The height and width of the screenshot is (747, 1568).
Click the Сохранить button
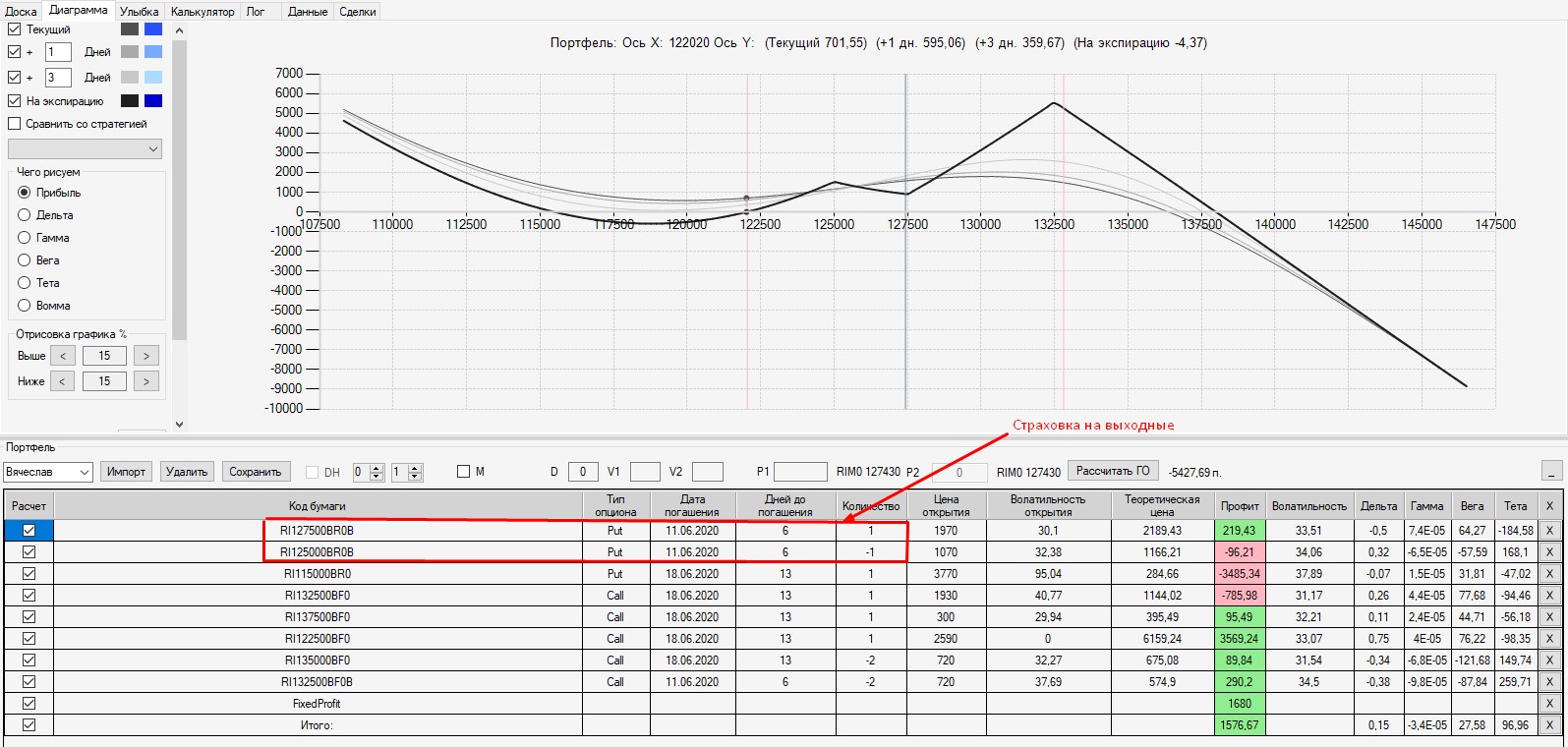click(256, 472)
